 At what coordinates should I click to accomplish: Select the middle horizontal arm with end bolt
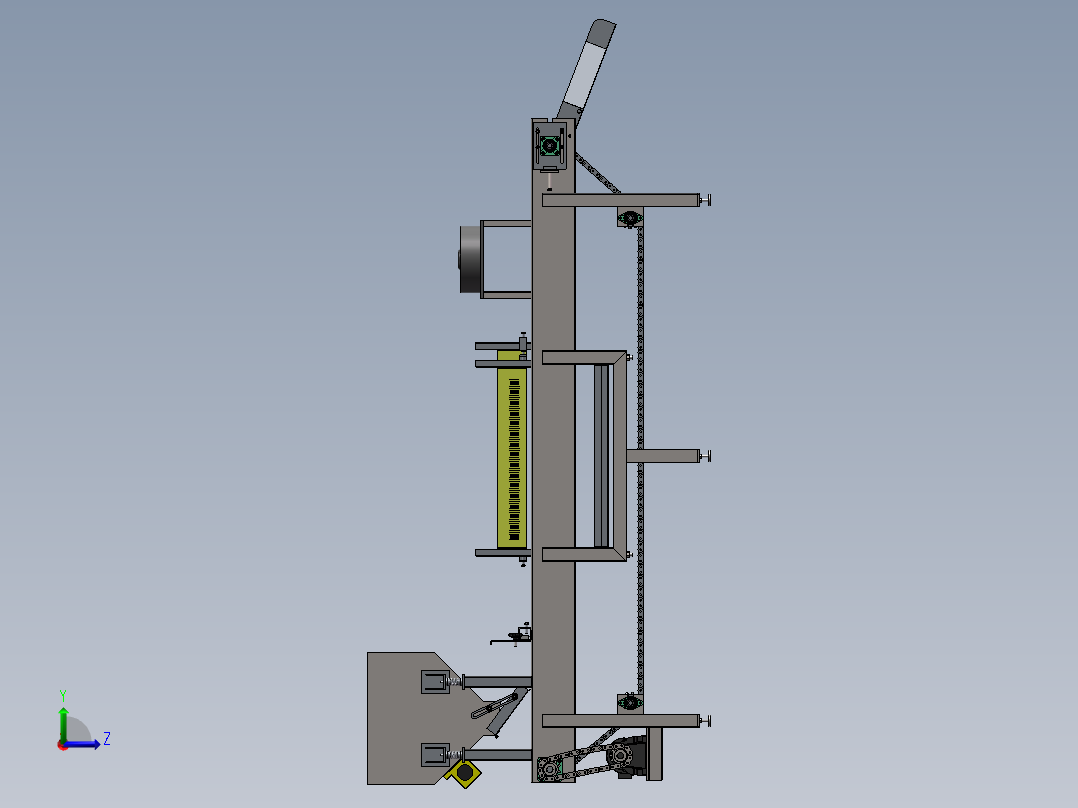[668, 456]
